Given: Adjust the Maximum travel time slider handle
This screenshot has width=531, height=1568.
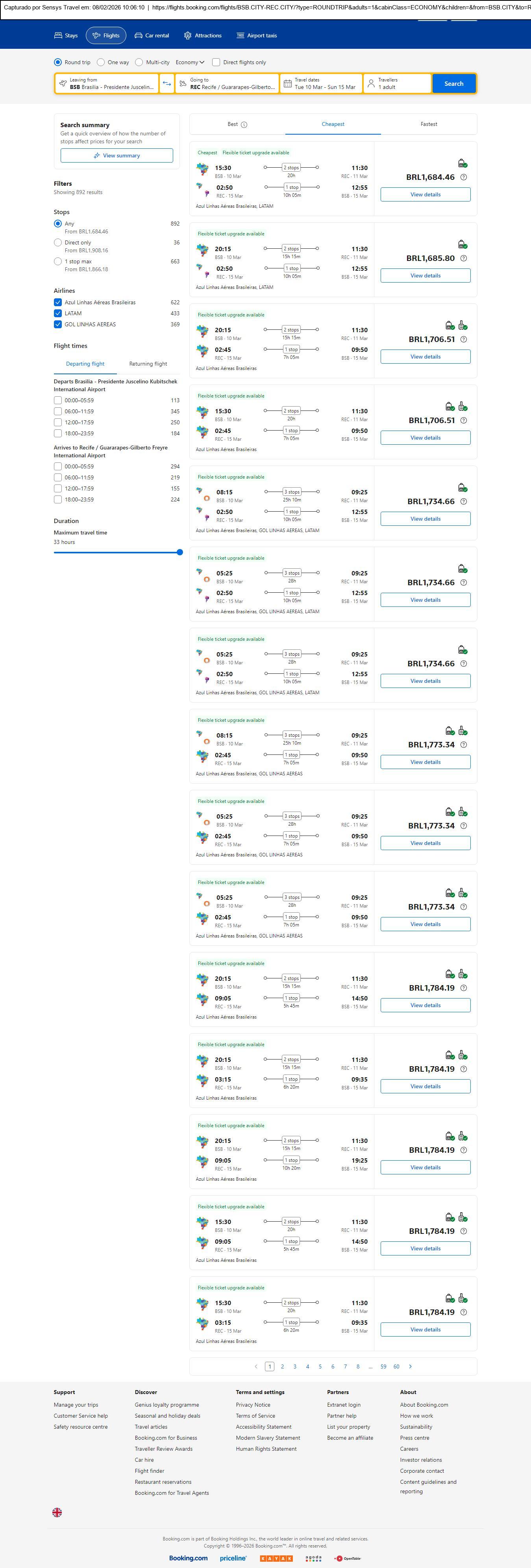Looking at the screenshot, I should tap(179, 552).
